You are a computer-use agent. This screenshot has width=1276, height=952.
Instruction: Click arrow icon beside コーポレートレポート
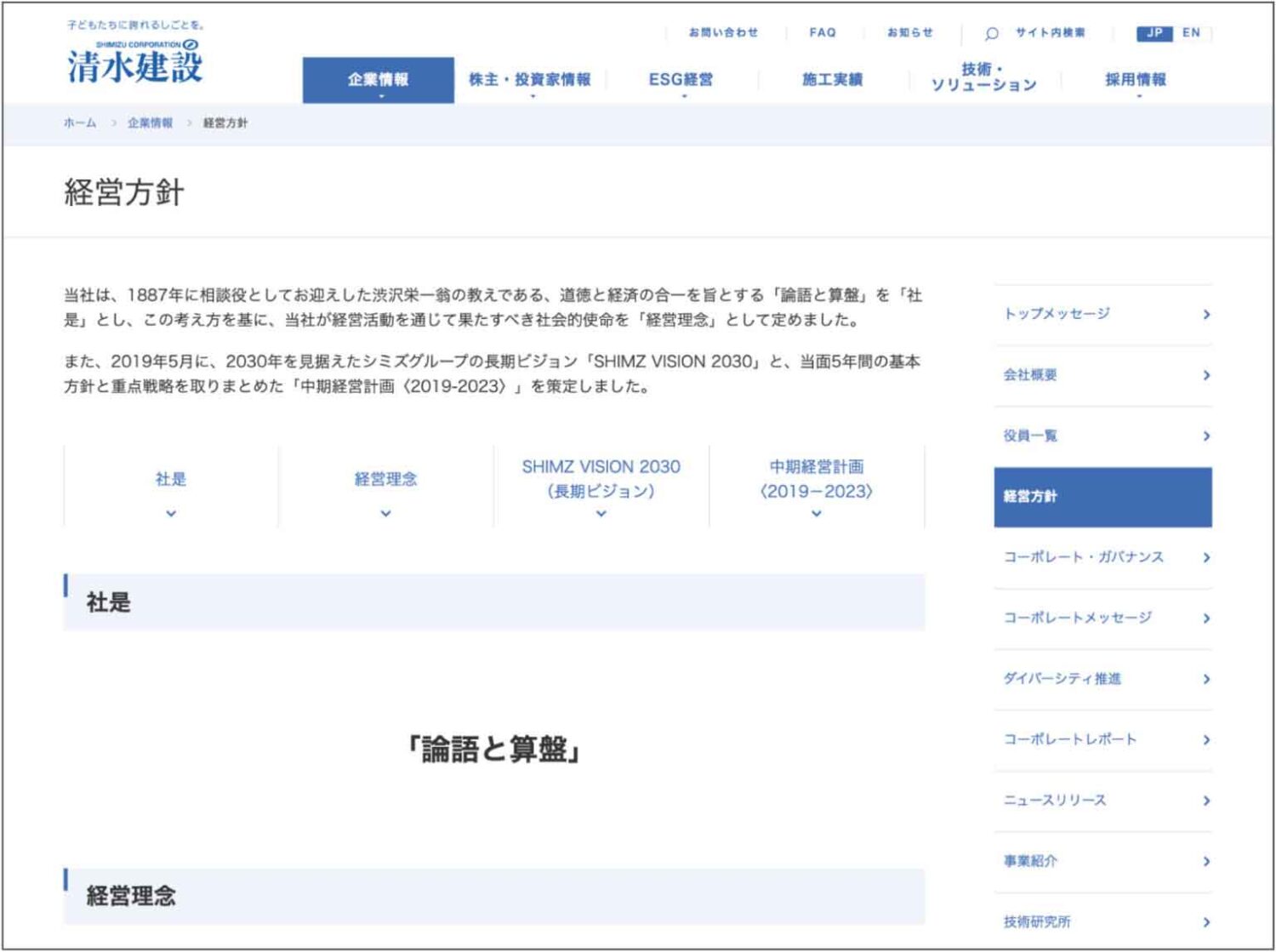tap(1206, 740)
